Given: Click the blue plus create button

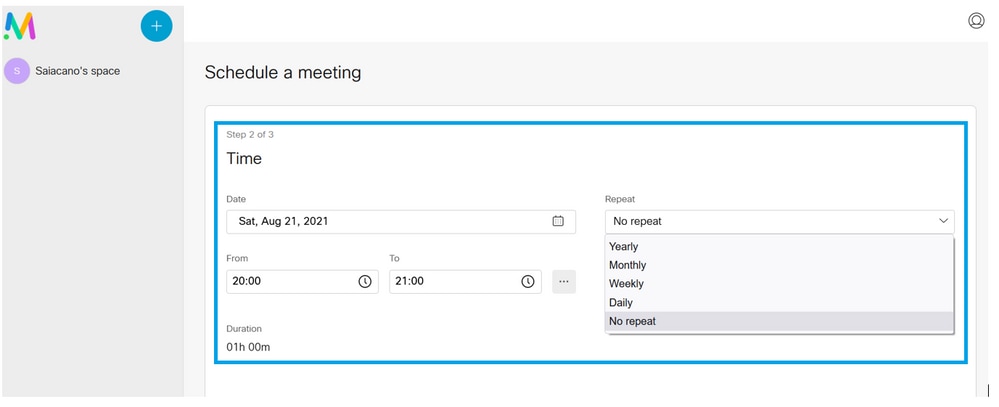Looking at the screenshot, I should tap(156, 26).
